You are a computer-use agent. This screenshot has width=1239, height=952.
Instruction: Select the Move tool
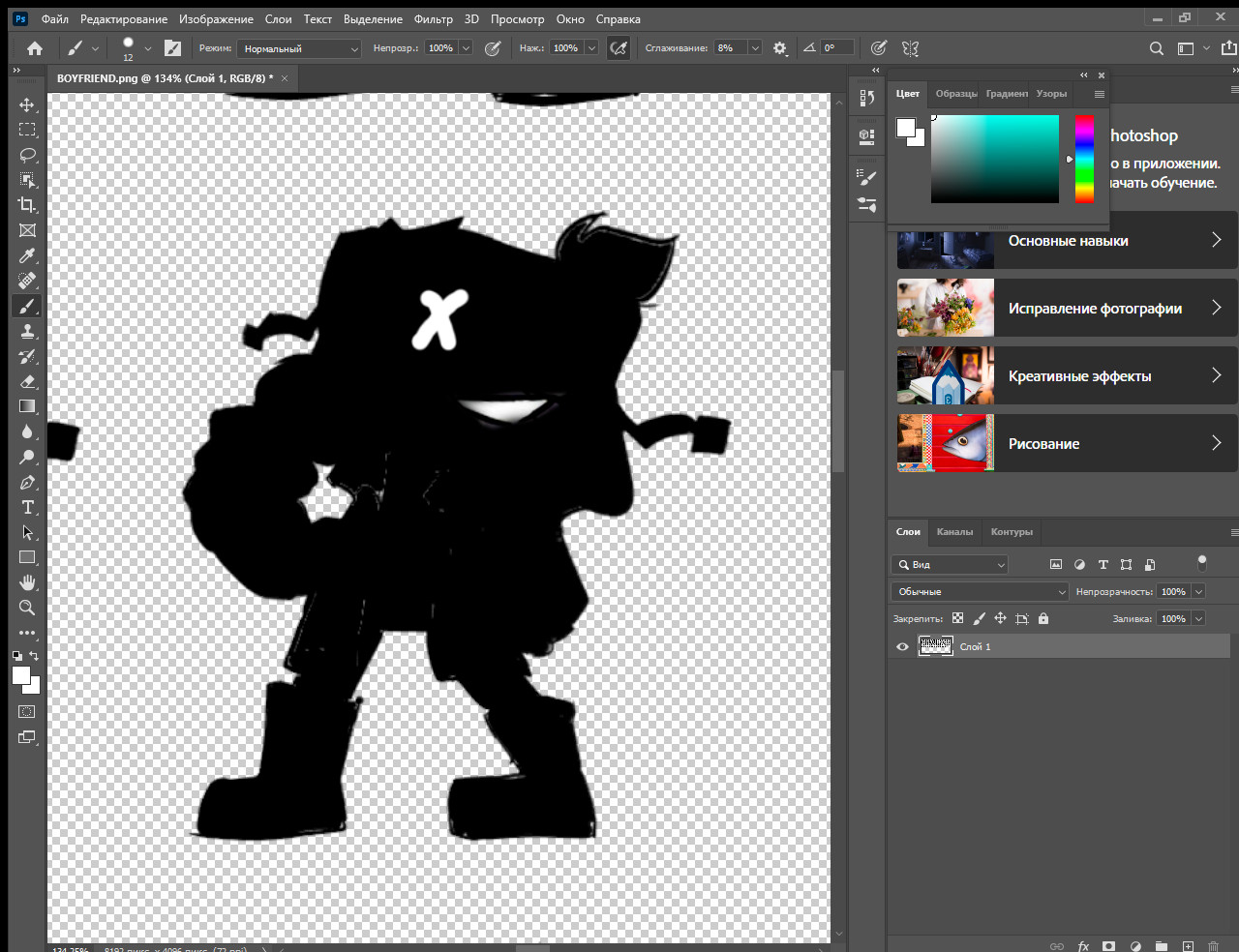pyautogui.click(x=27, y=104)
